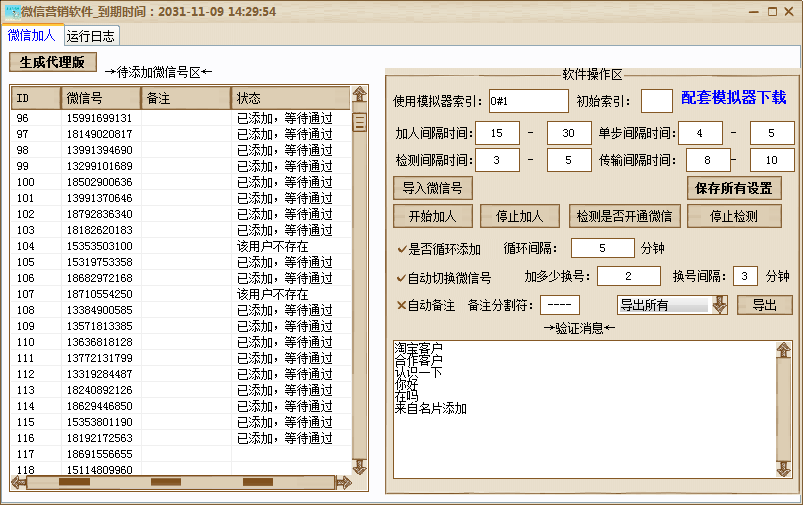Click the 初始索引 input field

point(657,101)
